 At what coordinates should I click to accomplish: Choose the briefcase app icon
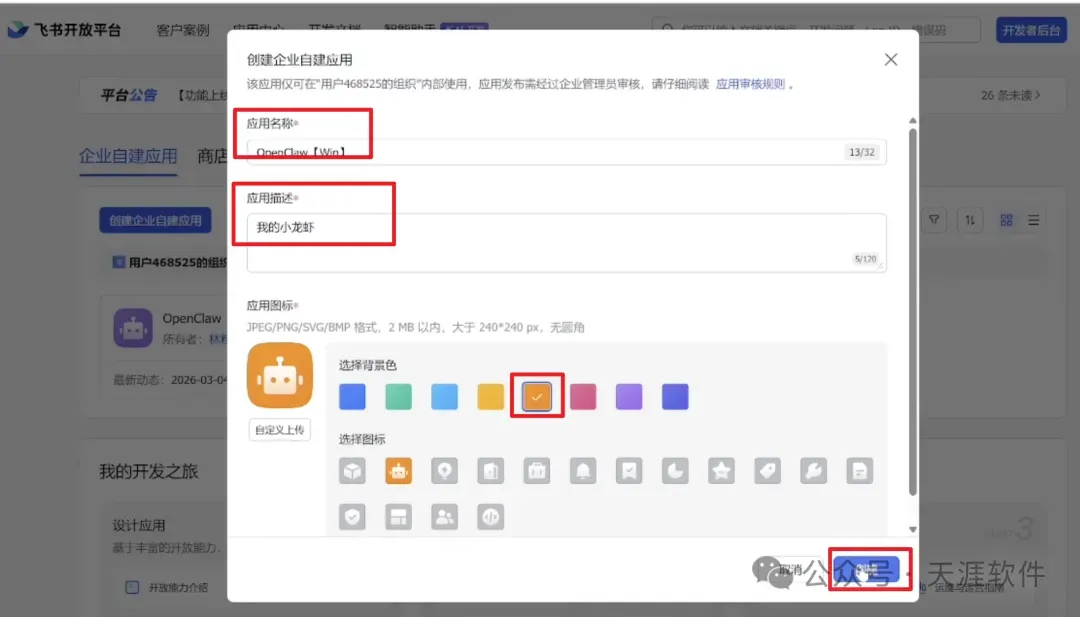537,471
